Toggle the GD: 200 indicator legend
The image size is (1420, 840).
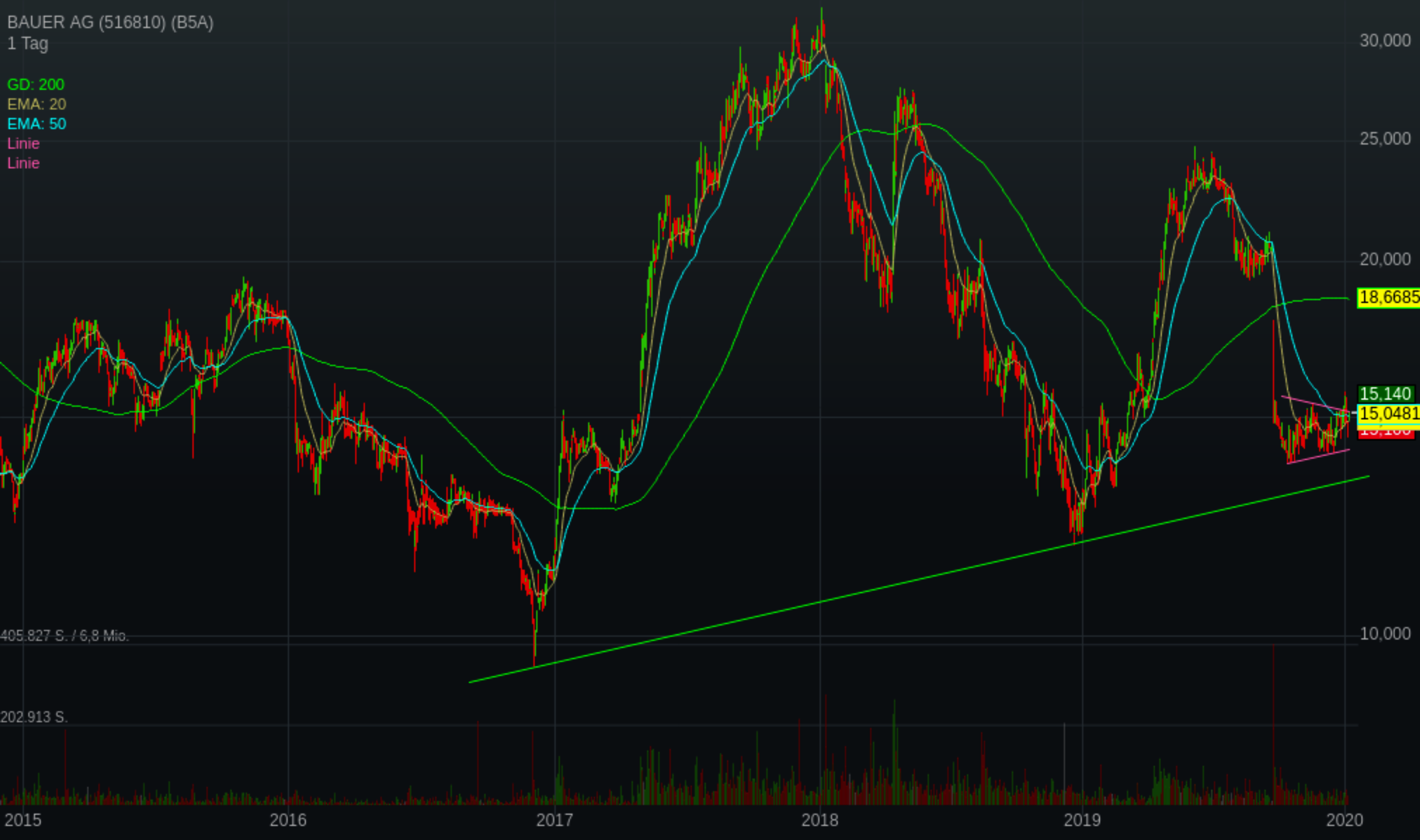point(36,85)
